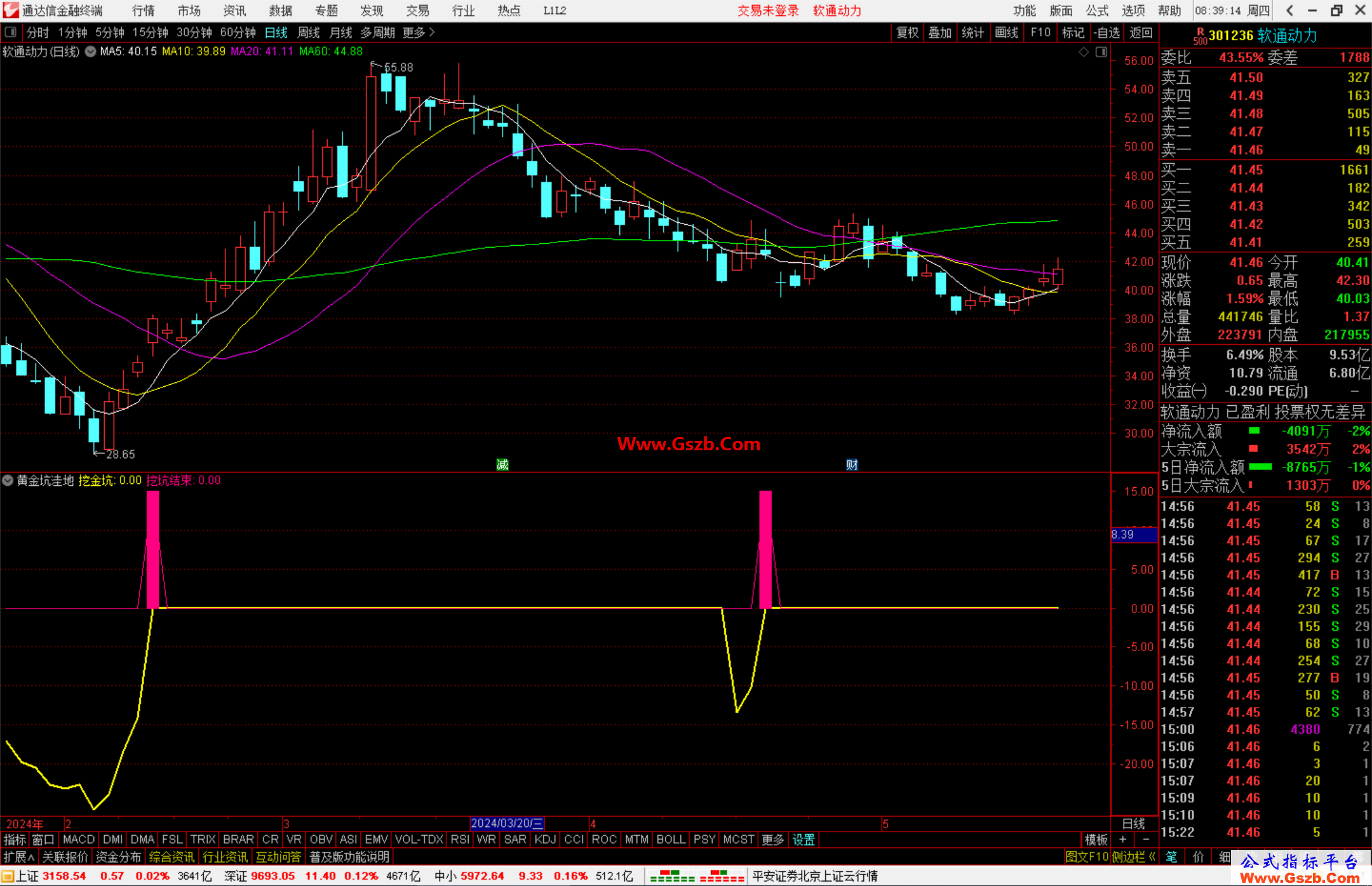Click the R500 badge beside stock code

[x=1200, y=36]
